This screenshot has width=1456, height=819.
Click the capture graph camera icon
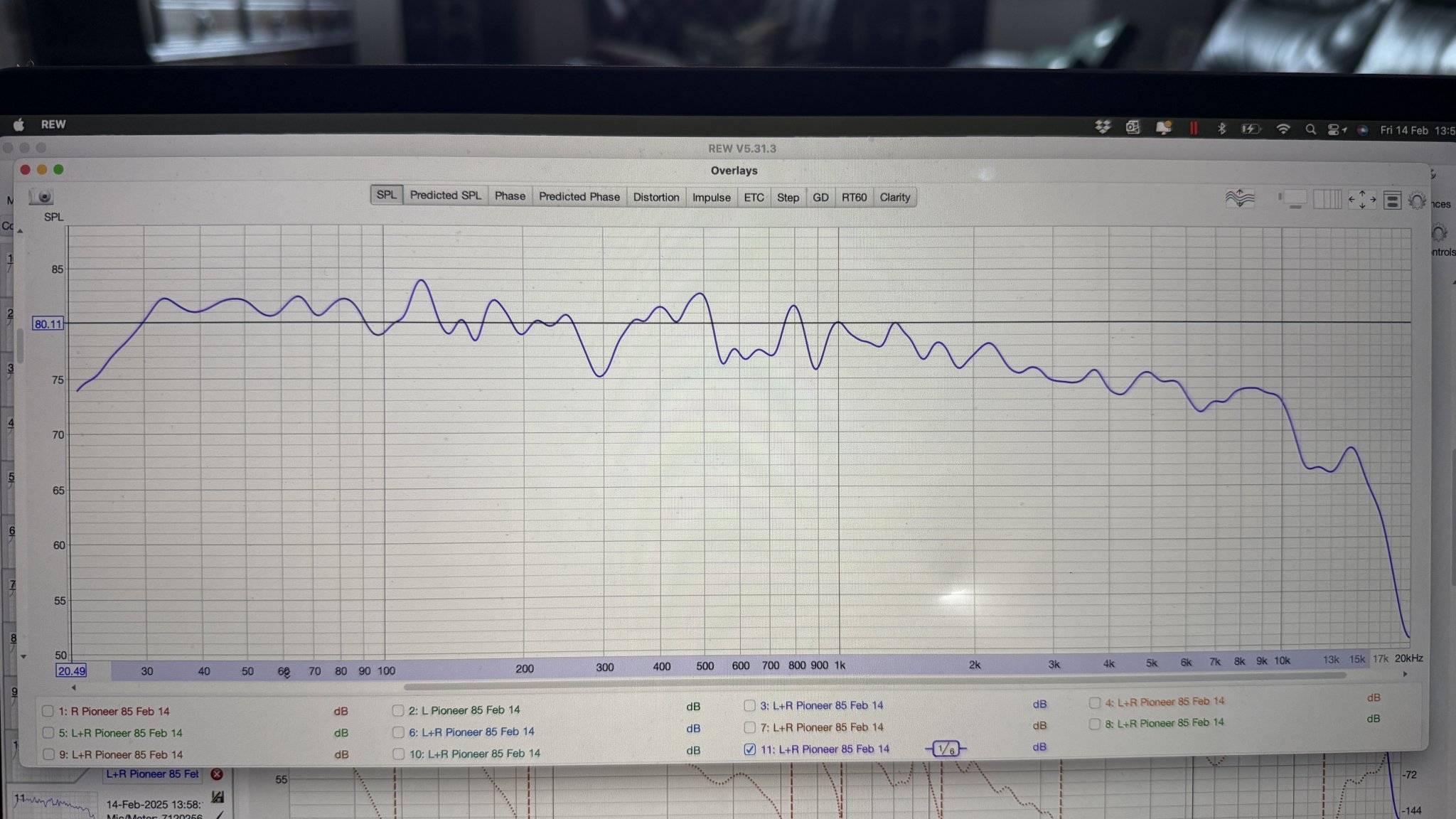(x=42, y=197)
